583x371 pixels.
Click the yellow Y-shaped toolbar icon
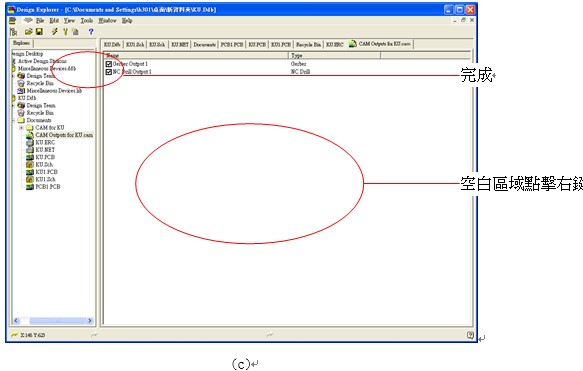[65, 32]
